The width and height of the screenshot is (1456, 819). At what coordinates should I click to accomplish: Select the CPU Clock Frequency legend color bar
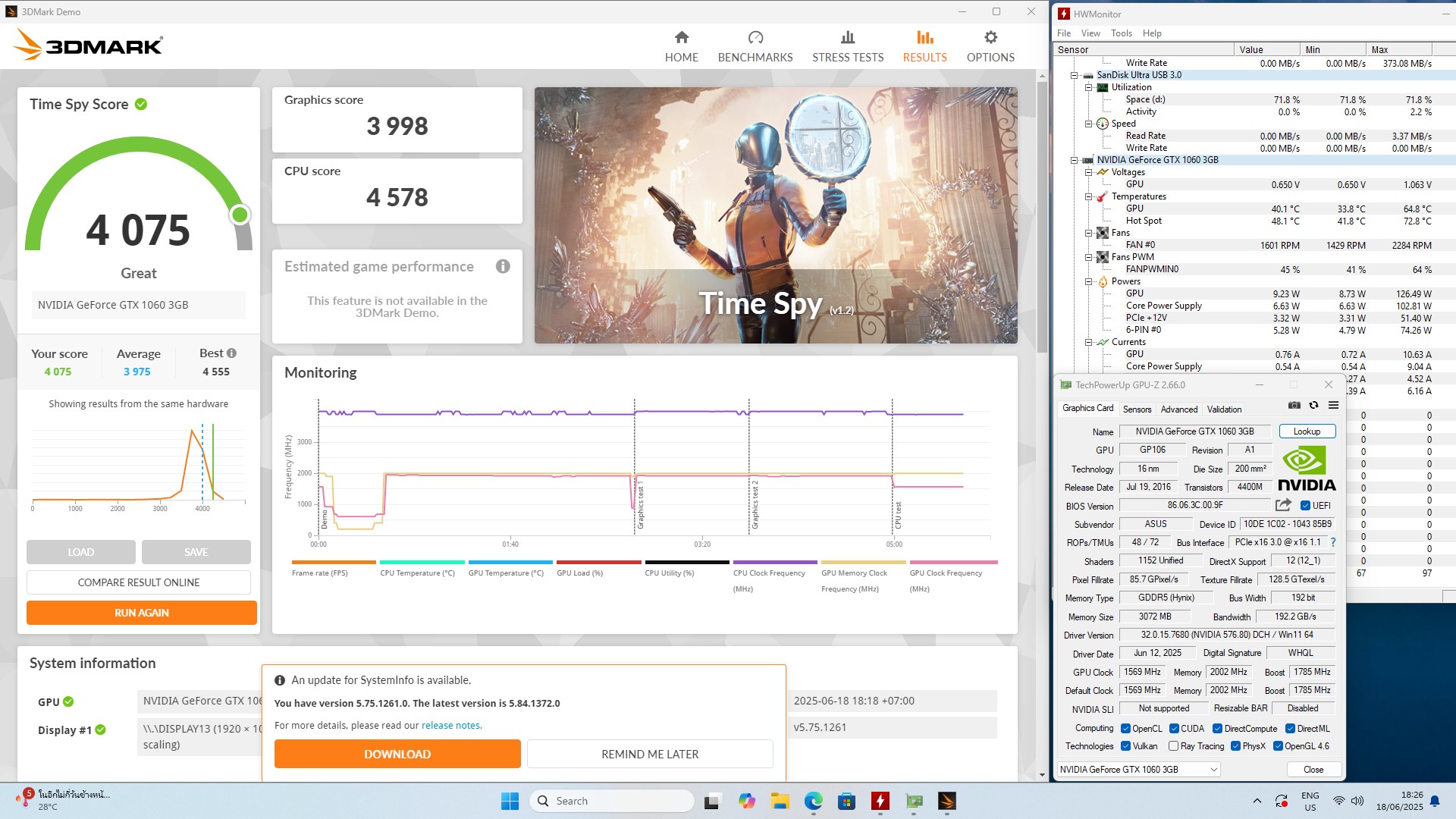pyautogui.click(x=775, y=562)
